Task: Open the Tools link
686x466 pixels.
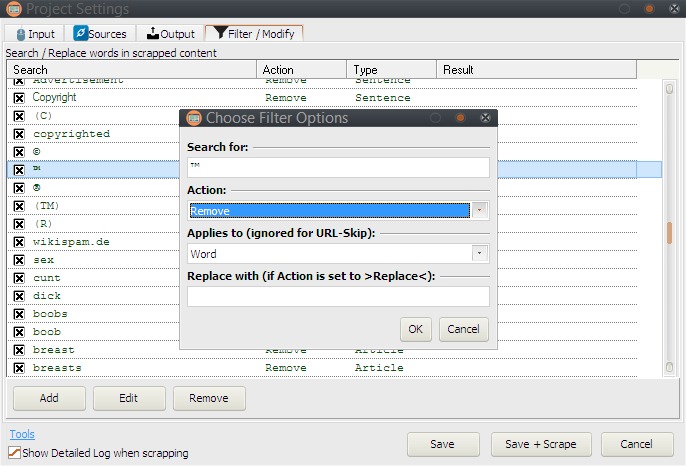Action: (x=22, y=434)
